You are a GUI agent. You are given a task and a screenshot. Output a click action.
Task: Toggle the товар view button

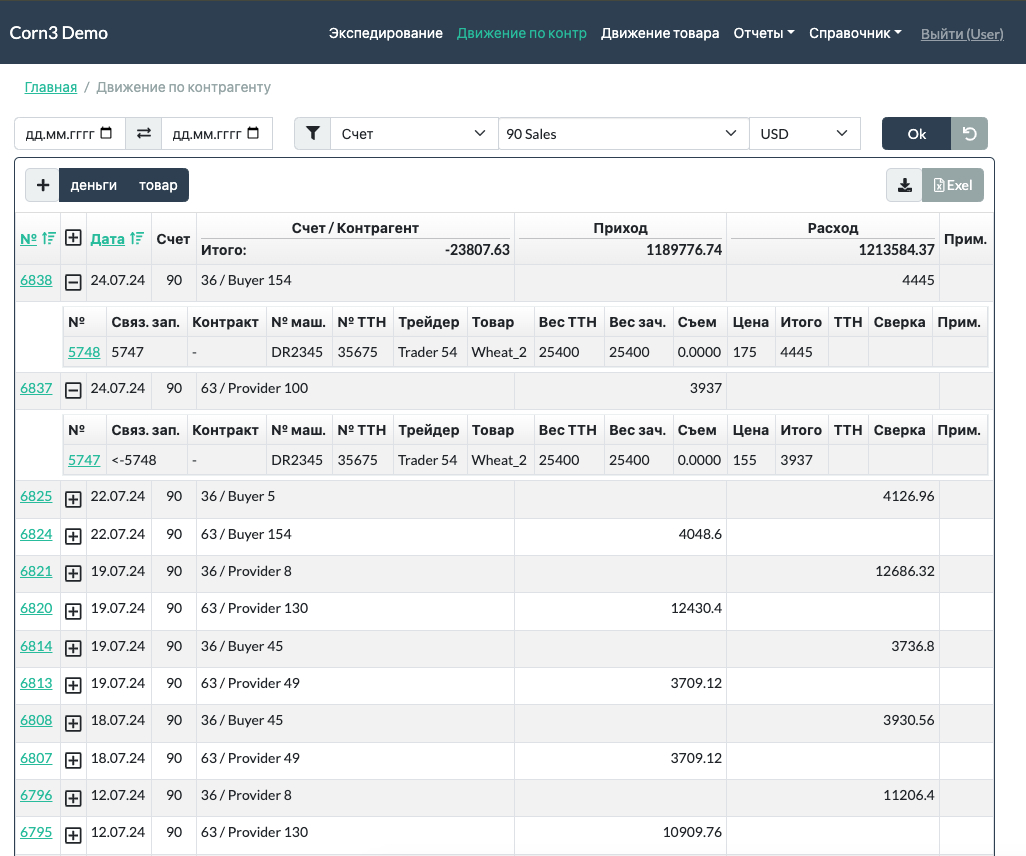click(x=158, y=185)
